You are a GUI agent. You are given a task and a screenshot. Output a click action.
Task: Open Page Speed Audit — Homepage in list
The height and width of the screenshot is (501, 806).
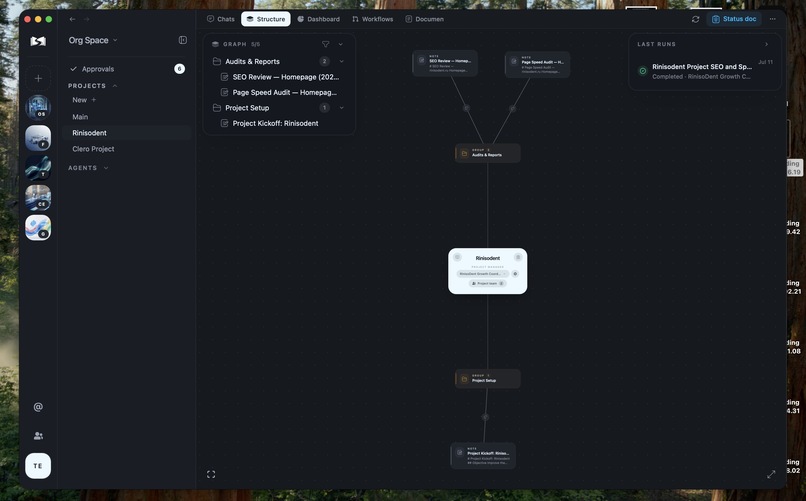click(x=285, y=92)
